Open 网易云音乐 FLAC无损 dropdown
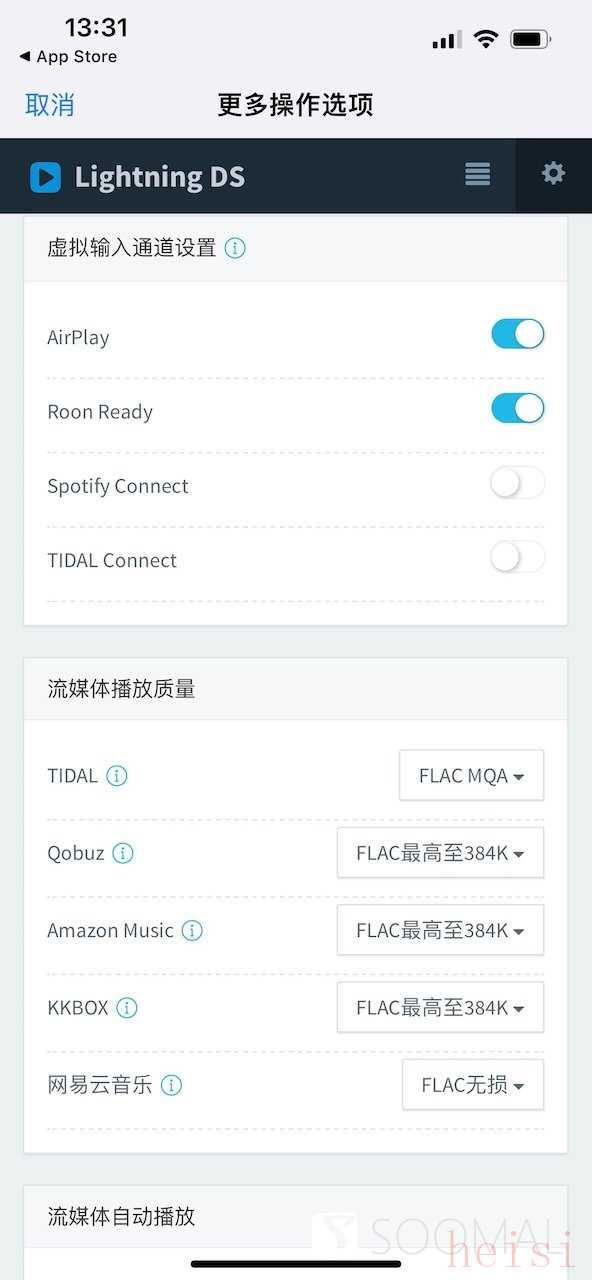This screenshot has width=592, height=1280. coord(473,1085)
